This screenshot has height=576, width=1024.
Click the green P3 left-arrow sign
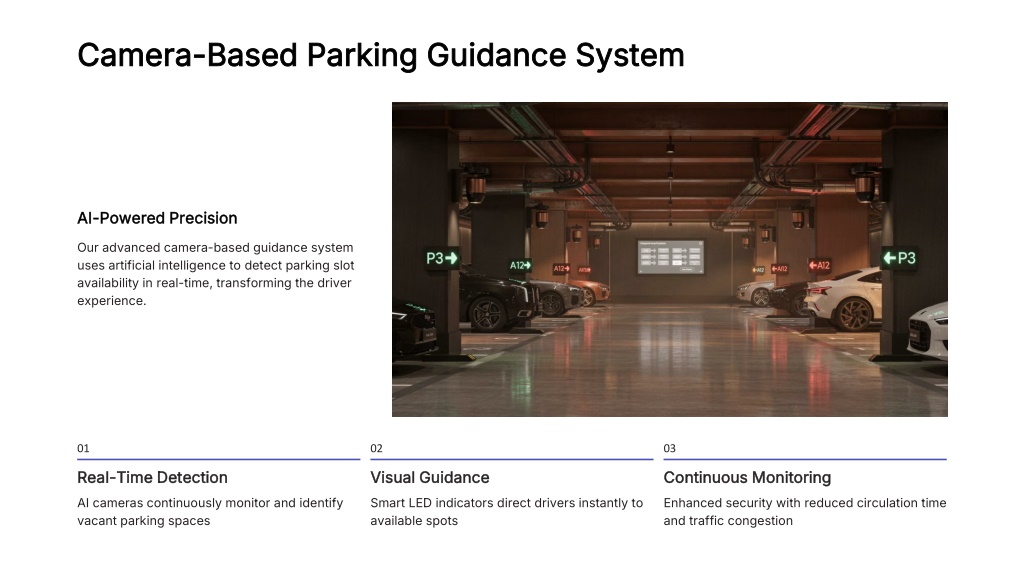(898, 258)
